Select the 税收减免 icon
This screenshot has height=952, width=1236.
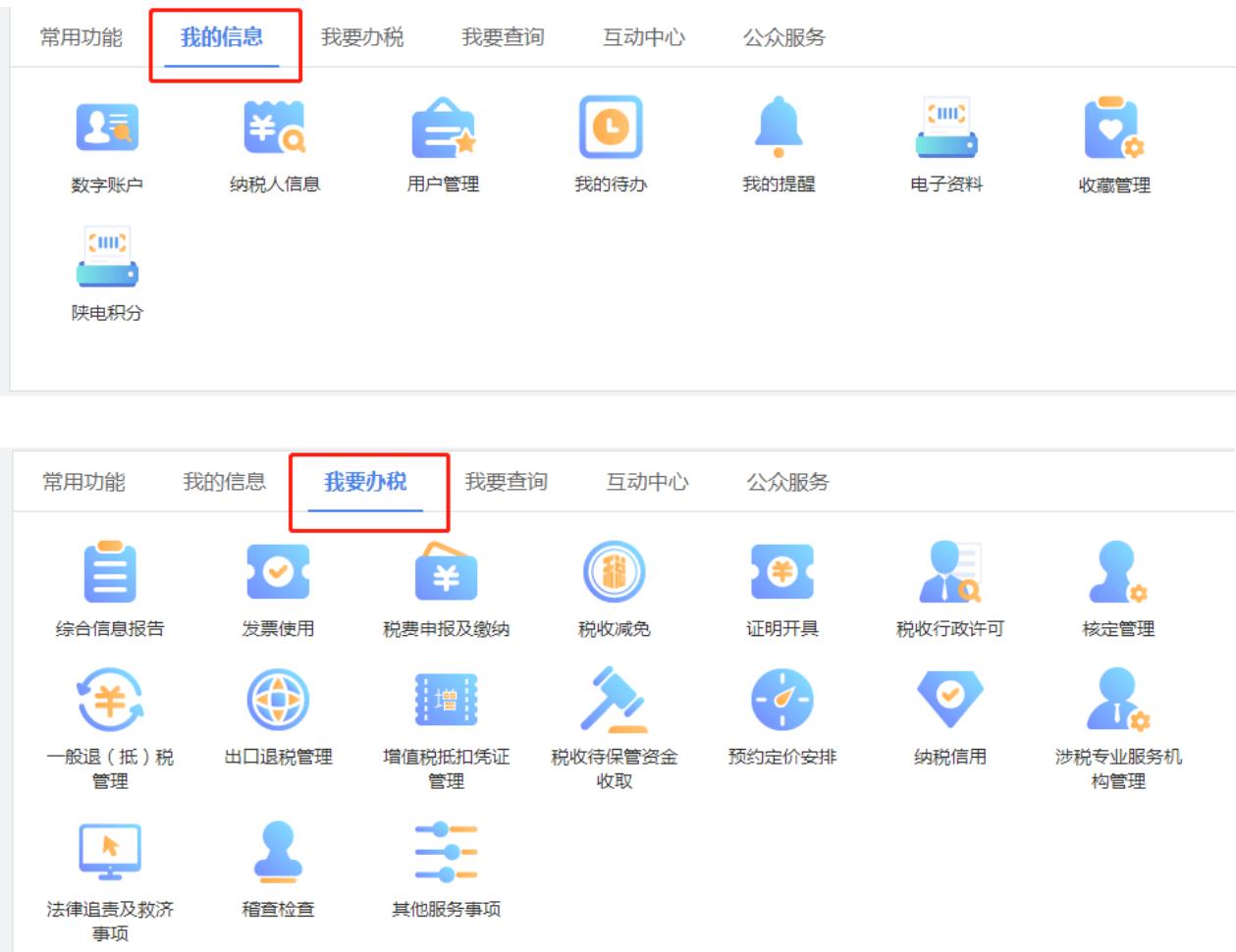click(614, 572)
